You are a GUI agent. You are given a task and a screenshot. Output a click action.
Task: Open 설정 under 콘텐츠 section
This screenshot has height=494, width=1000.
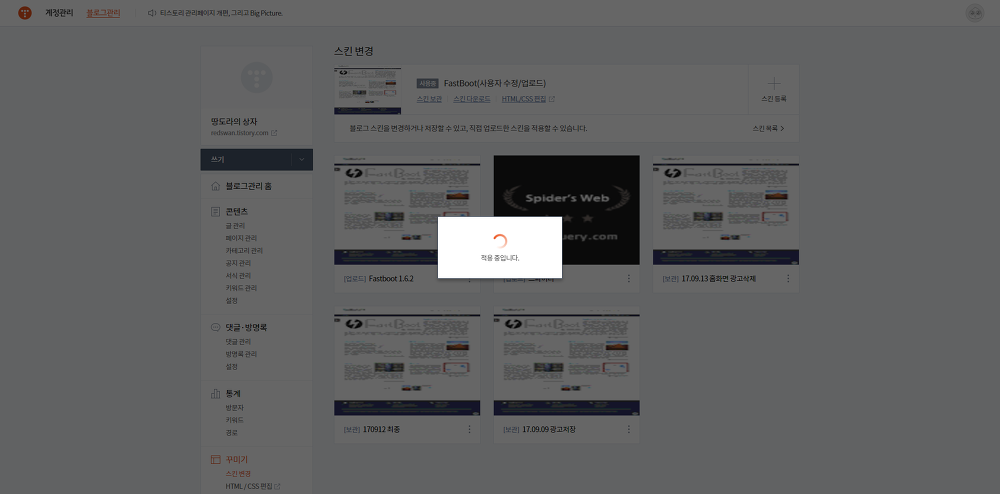tap(232, 300)
